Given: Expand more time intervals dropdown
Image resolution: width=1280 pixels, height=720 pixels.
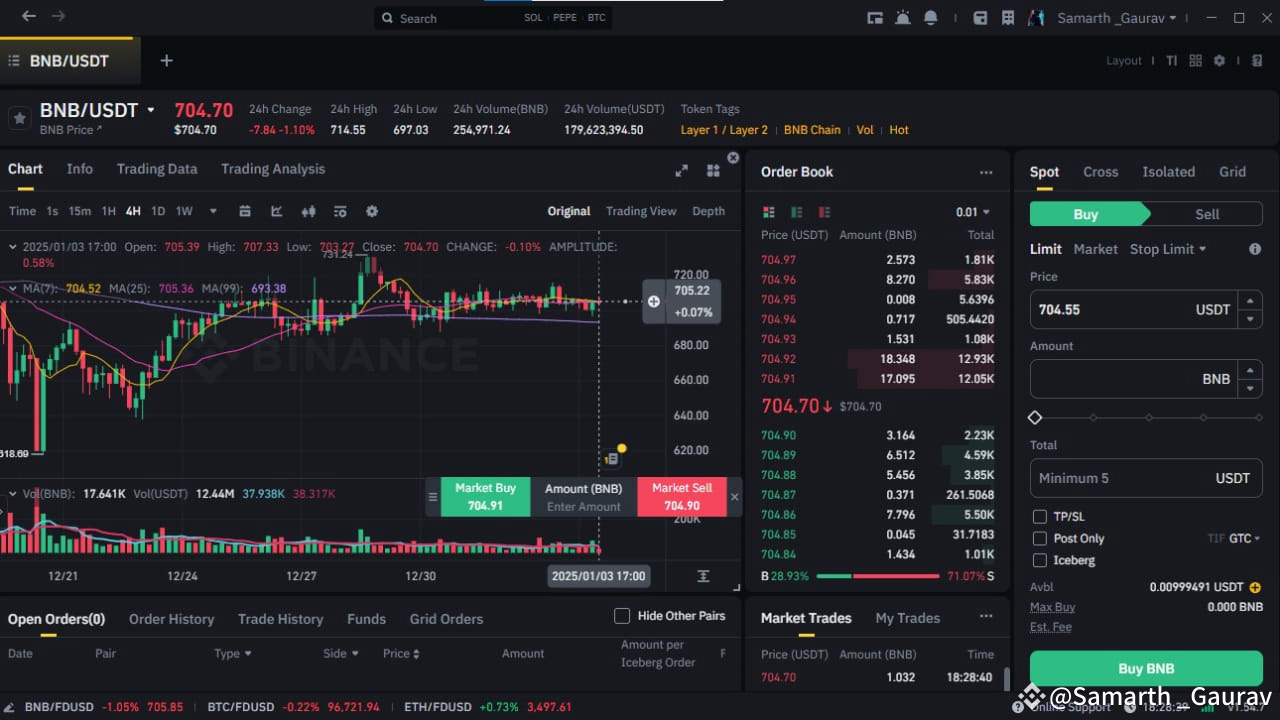Looking at the screenshot, I should click(x=213, y=211).
